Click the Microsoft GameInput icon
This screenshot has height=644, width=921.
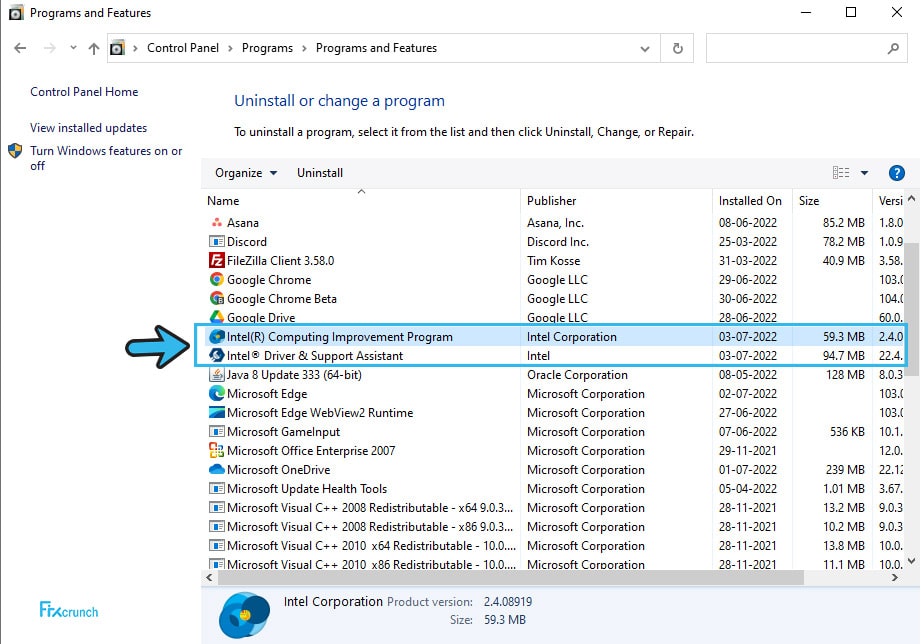217,431
